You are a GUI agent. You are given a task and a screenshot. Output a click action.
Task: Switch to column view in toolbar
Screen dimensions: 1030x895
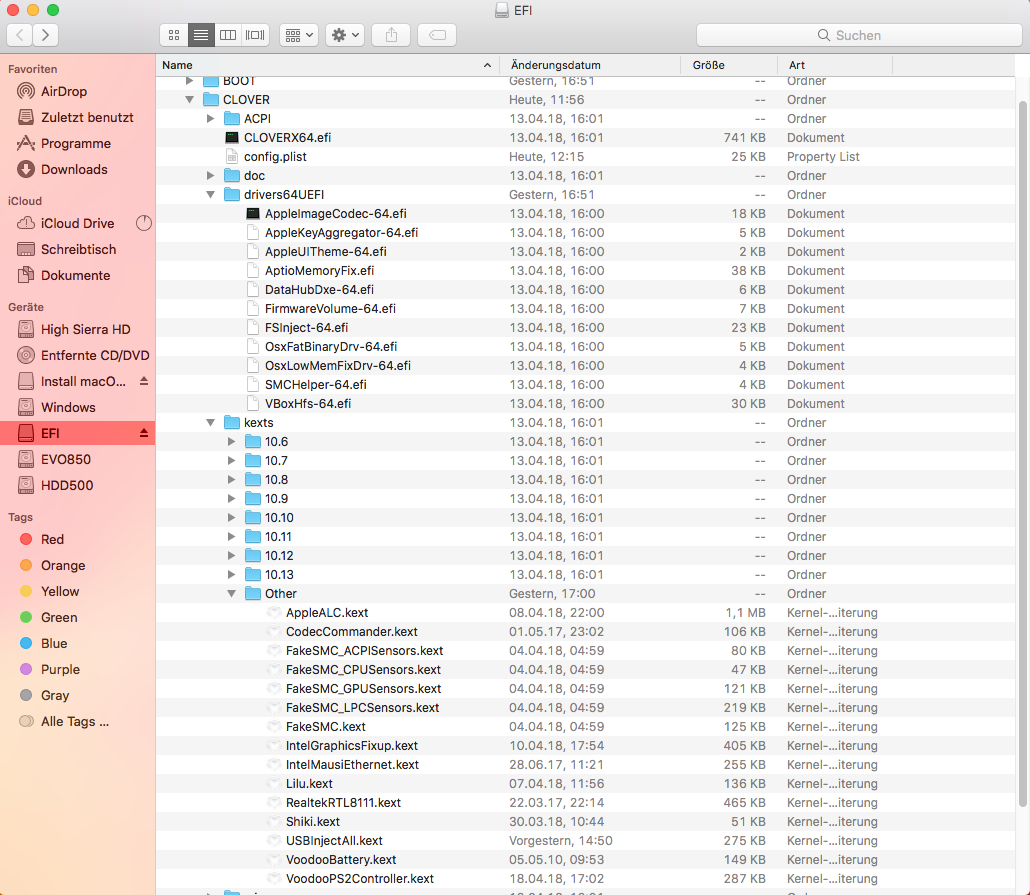[229, 34]
